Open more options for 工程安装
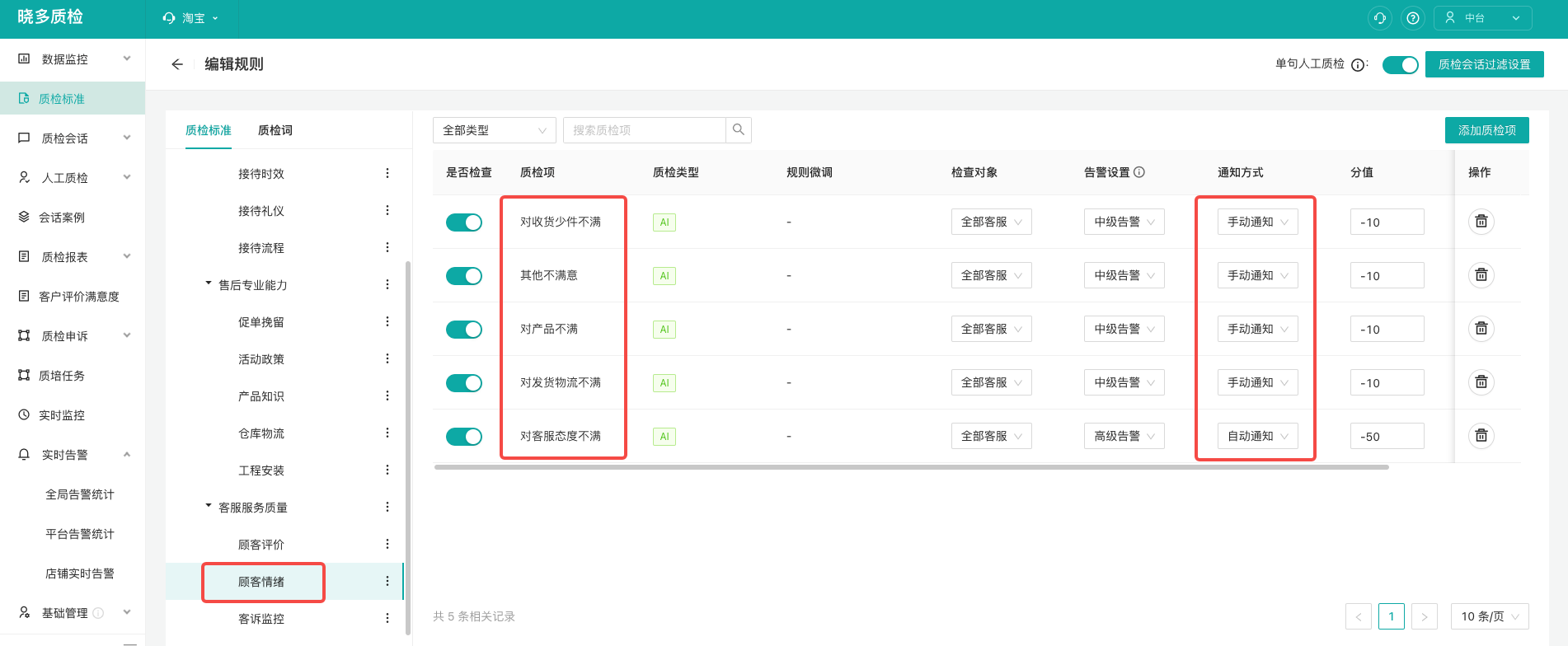The image size is (1568, 646). tap(387, 470)
